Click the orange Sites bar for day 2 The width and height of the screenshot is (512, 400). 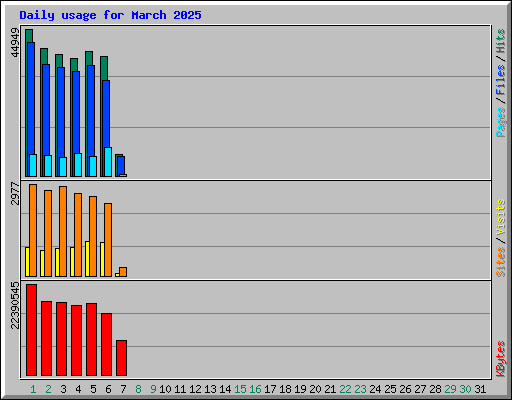pyautogui.click(x=48, y=233)
